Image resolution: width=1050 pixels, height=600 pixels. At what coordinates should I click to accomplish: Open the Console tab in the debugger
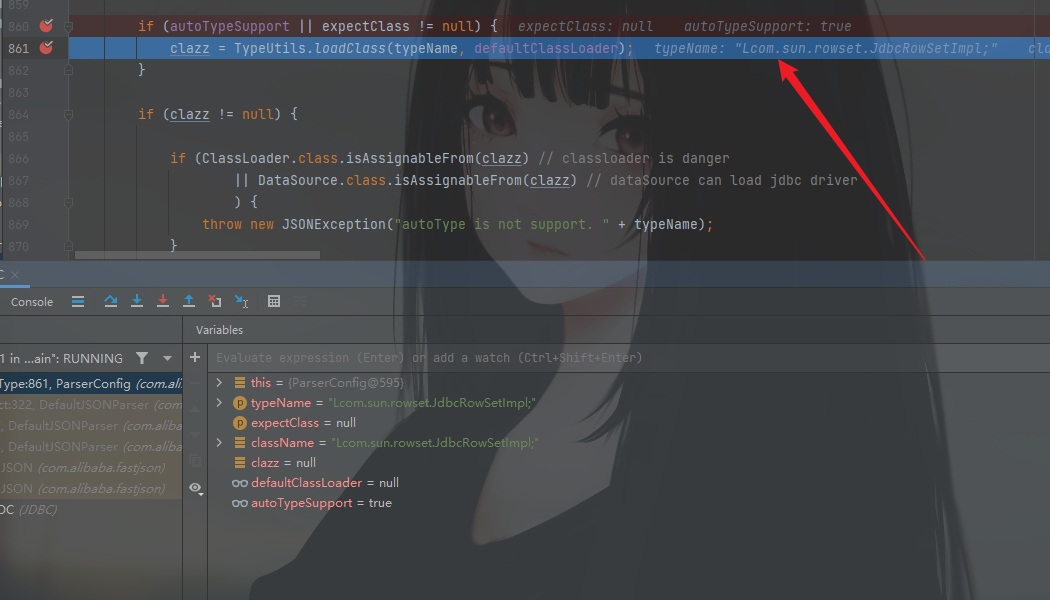31,302
